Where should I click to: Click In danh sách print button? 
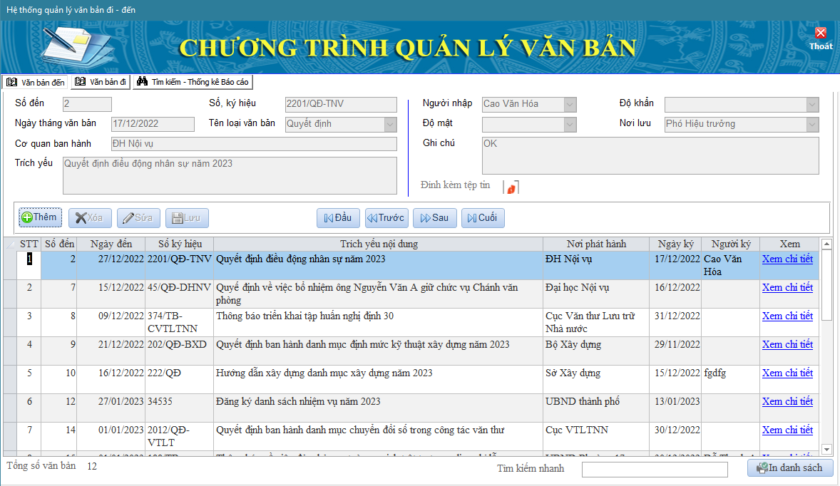pos(789,468)
